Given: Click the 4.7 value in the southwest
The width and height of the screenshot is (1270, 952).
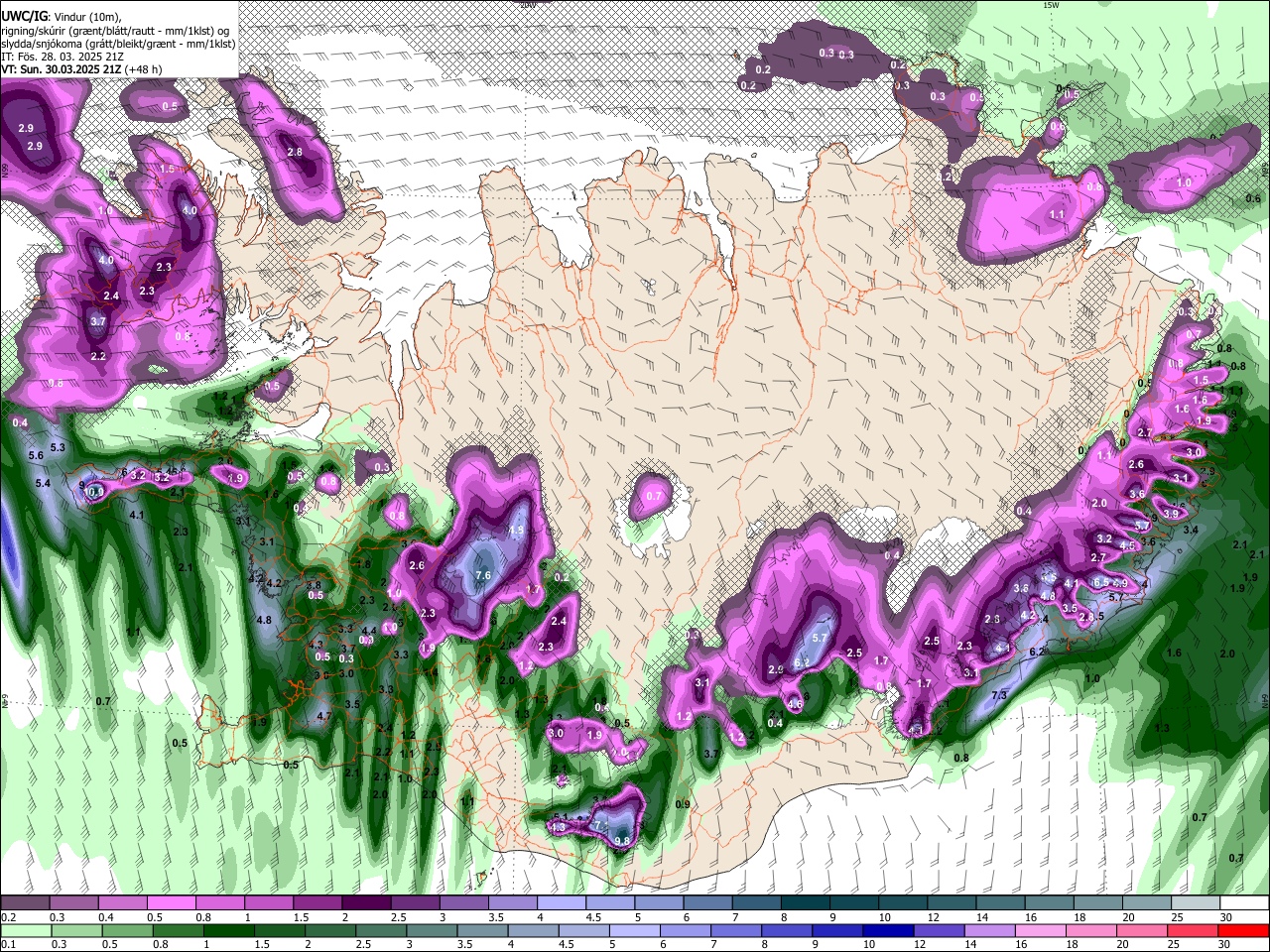Looking at the screenshot, I should (324, 715).
